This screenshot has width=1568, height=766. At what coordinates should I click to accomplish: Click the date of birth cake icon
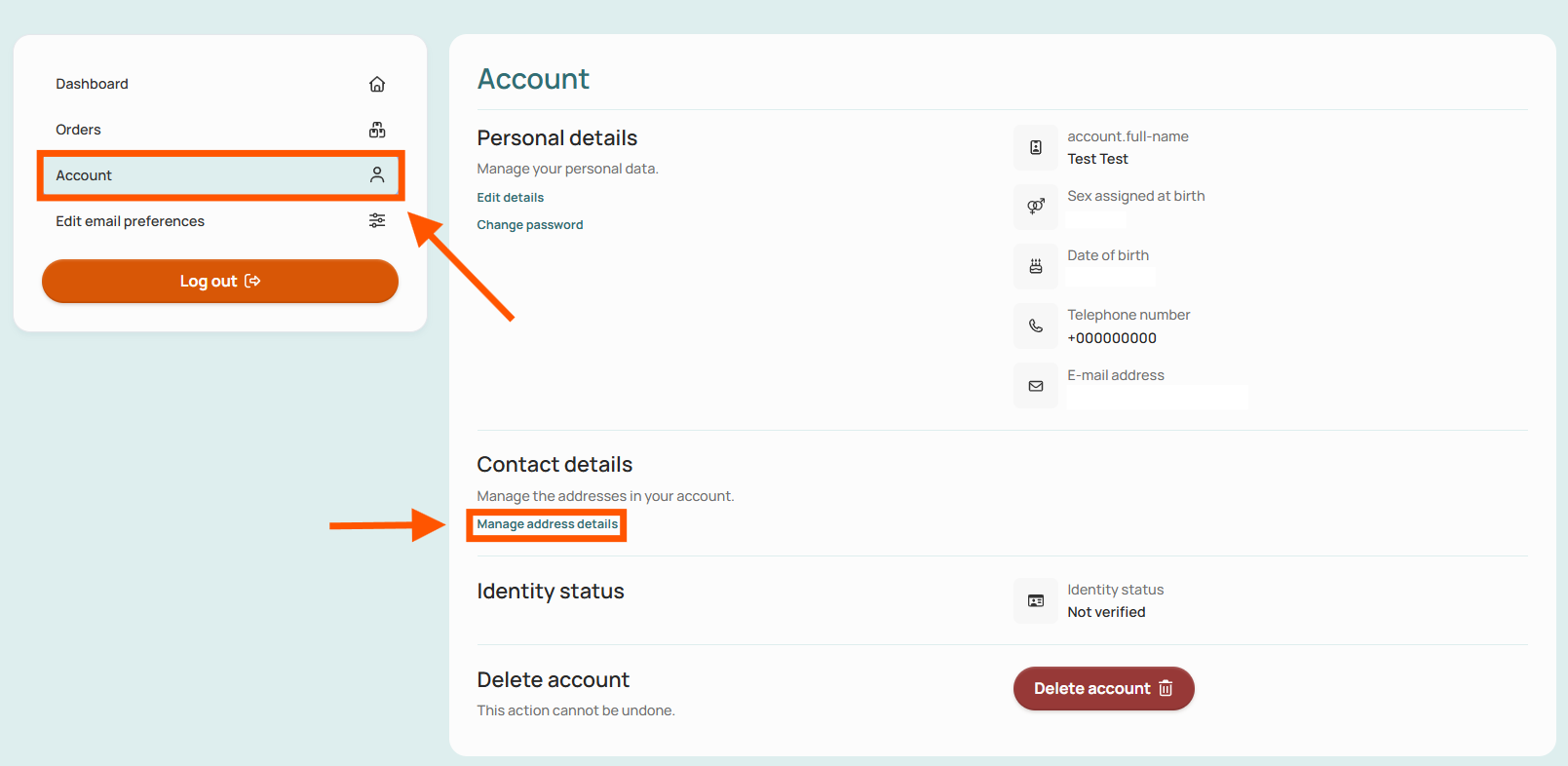[1036, 266]
